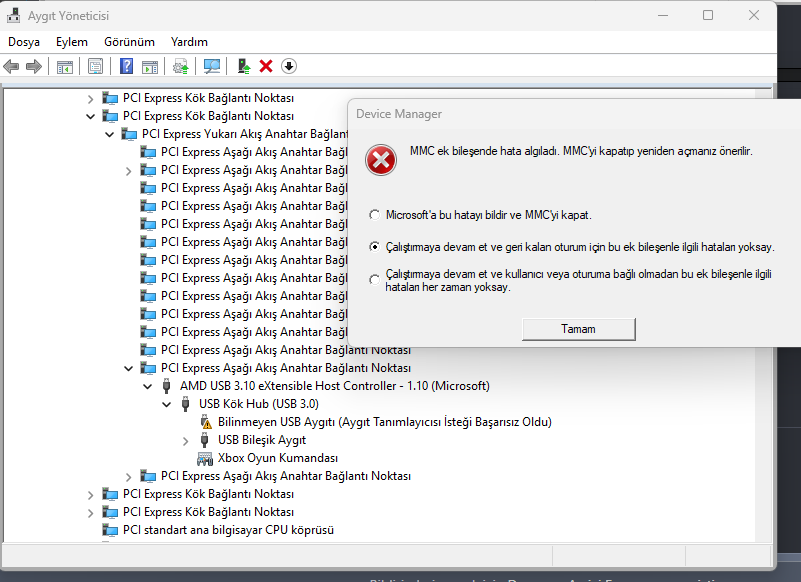Viewport: 801px width, 582px height.
Task: Click the gear Add drivers toolbar icon
Action: click(181, 66)
